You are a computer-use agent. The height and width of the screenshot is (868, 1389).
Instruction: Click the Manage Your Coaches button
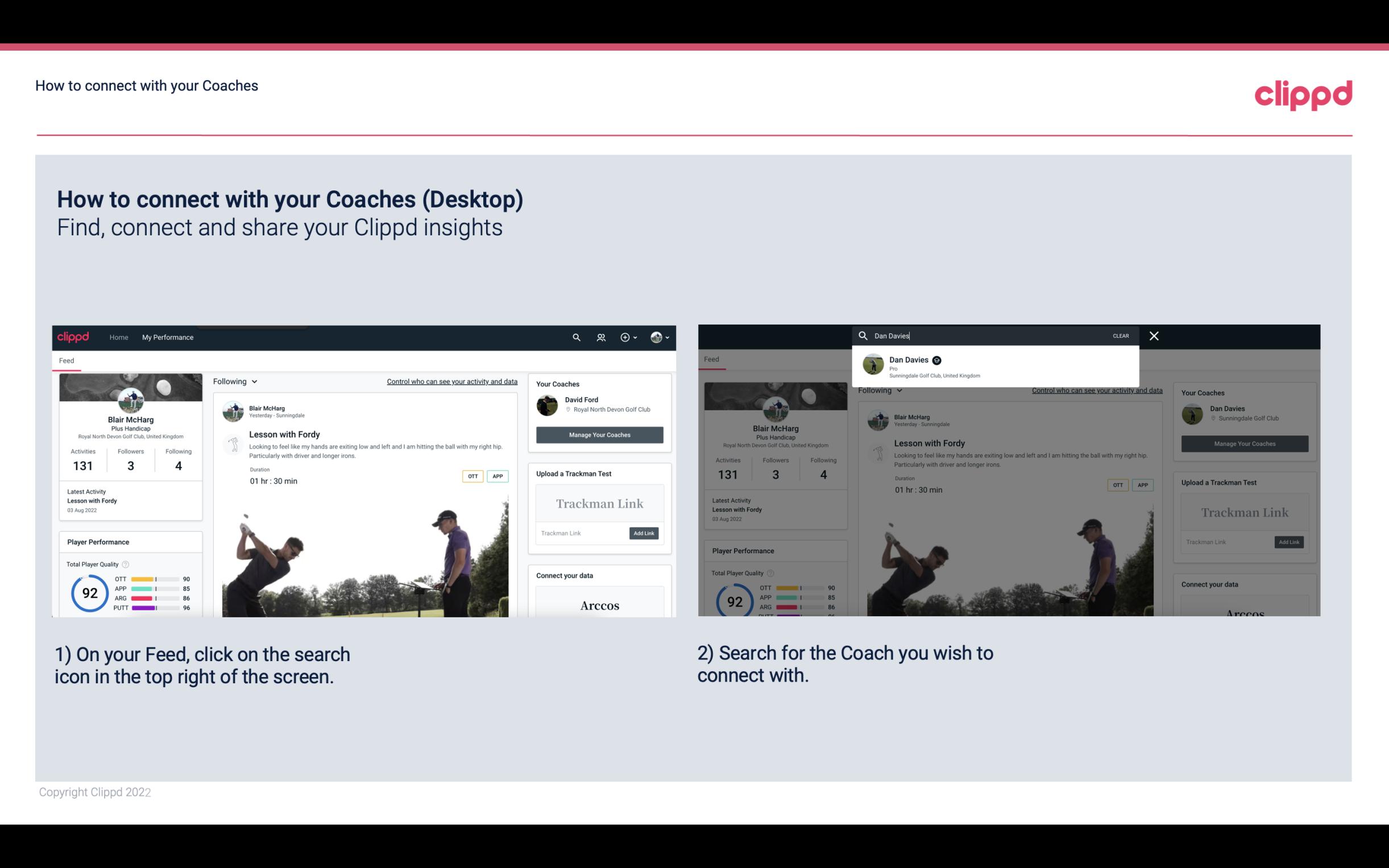pyautogui.click(x=598, y=434)
